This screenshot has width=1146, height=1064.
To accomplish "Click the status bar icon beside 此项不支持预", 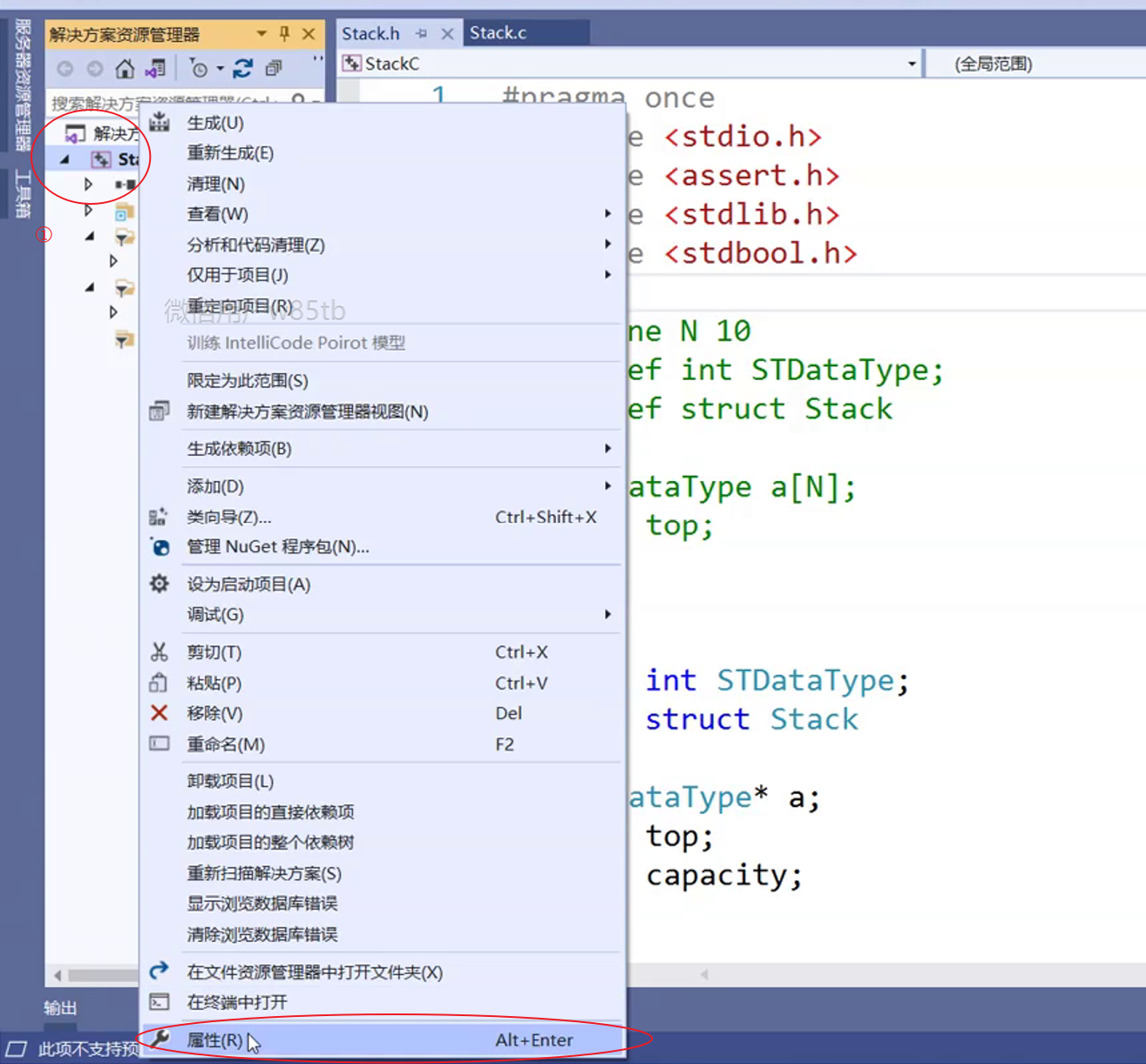I will 17,1048.
